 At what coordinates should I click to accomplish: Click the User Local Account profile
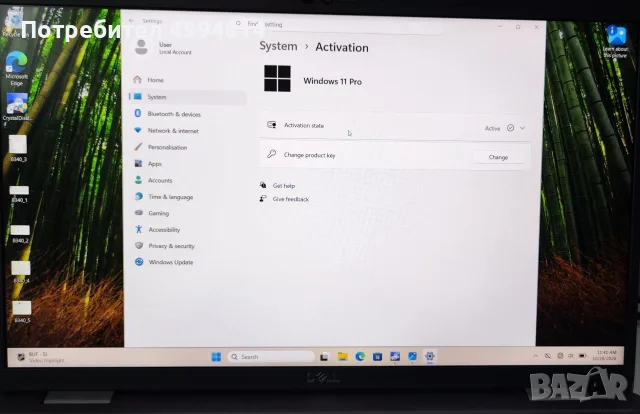pyautogui.click(x=163, y=48)
